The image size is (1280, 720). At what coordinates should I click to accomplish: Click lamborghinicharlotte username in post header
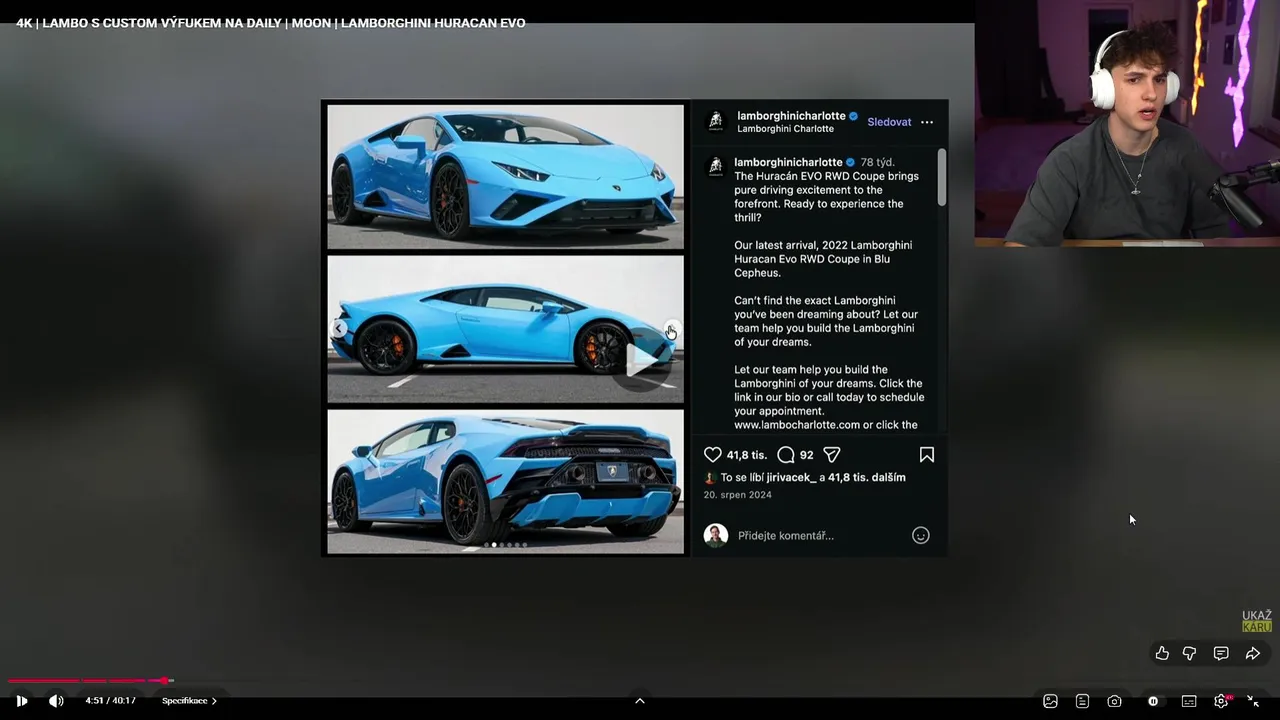click(791, 116)
